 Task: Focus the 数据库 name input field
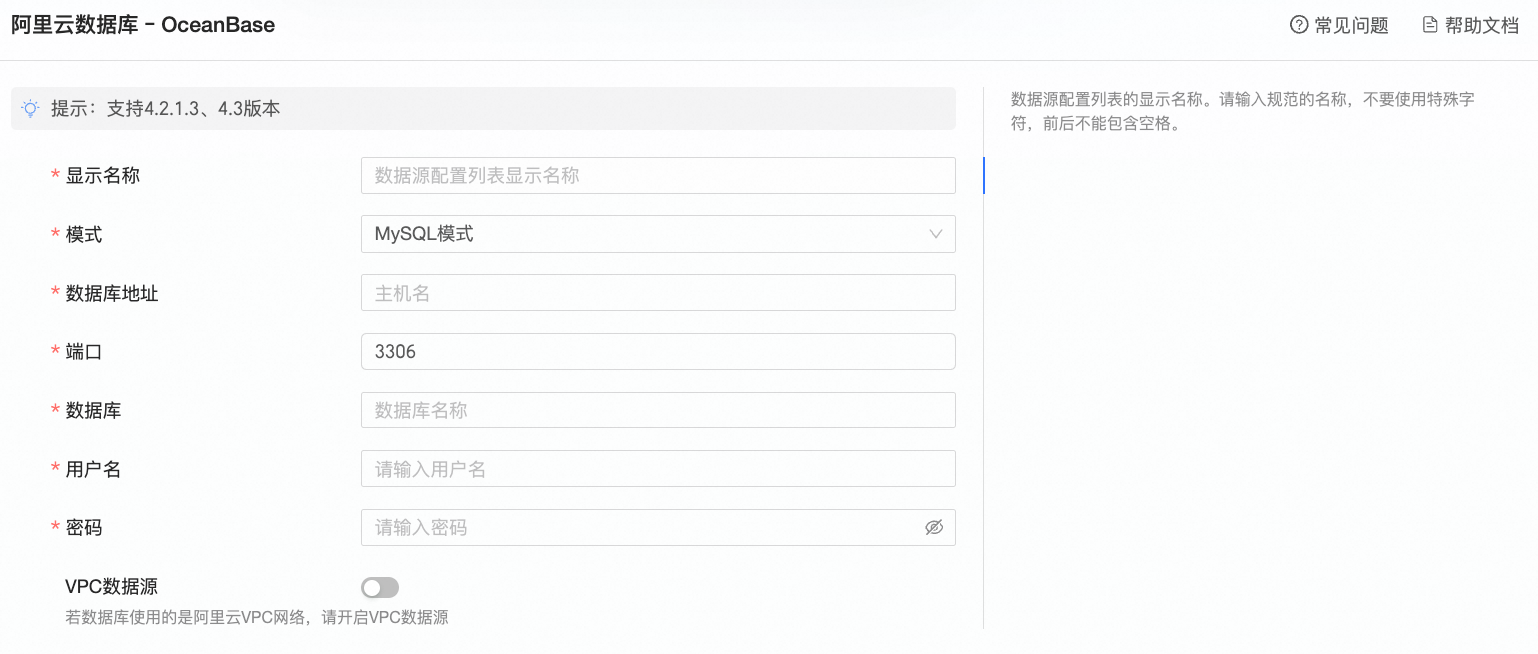(658, 410)
